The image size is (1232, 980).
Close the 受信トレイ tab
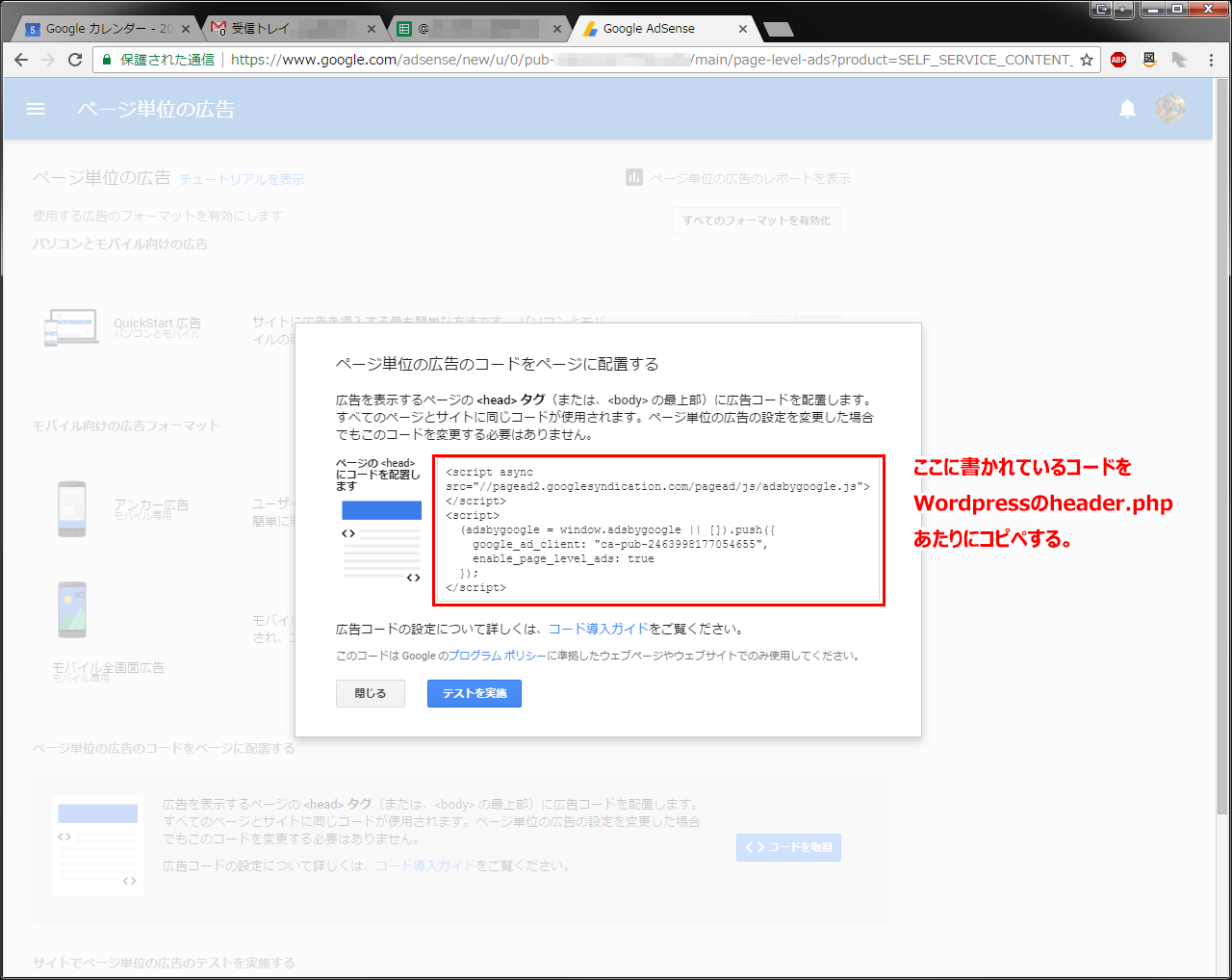(x=371, y=29)
